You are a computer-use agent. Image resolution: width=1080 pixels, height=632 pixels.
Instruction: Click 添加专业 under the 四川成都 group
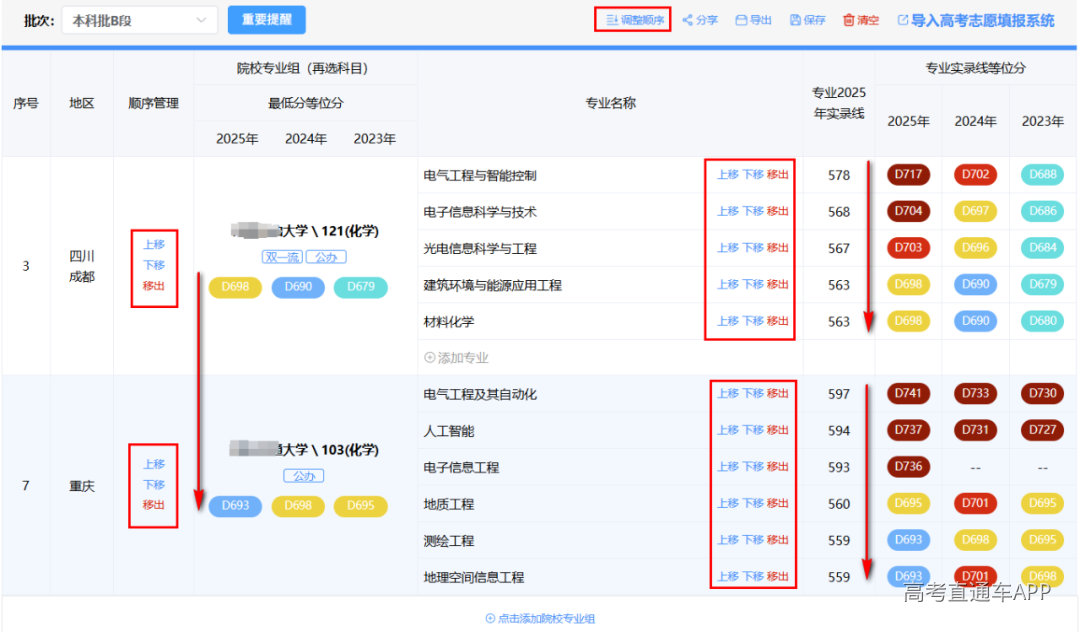457,358
